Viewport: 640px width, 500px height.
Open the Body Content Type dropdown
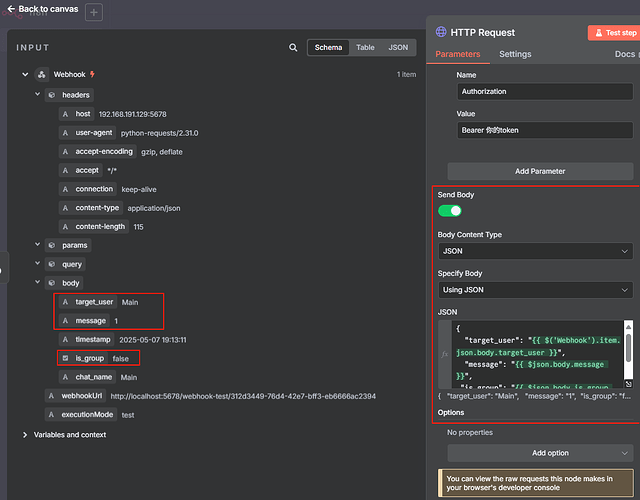click(536, 251)
